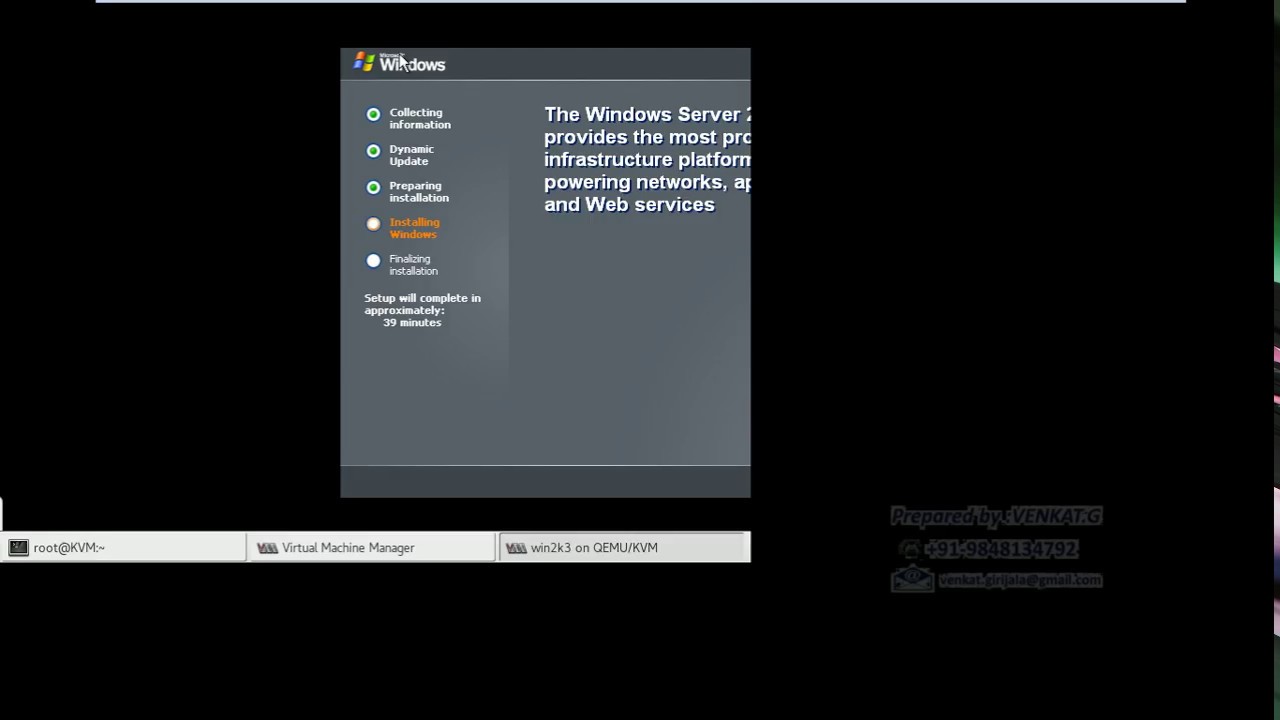Click the Windows flag logo in setup
Screen dimensions: 1280x720
click(364, 63)
